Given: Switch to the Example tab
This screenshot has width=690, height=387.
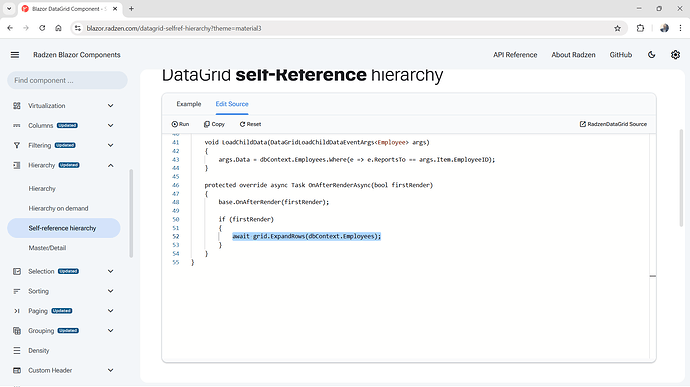Looking at the screenshot, I should (189, 104).
